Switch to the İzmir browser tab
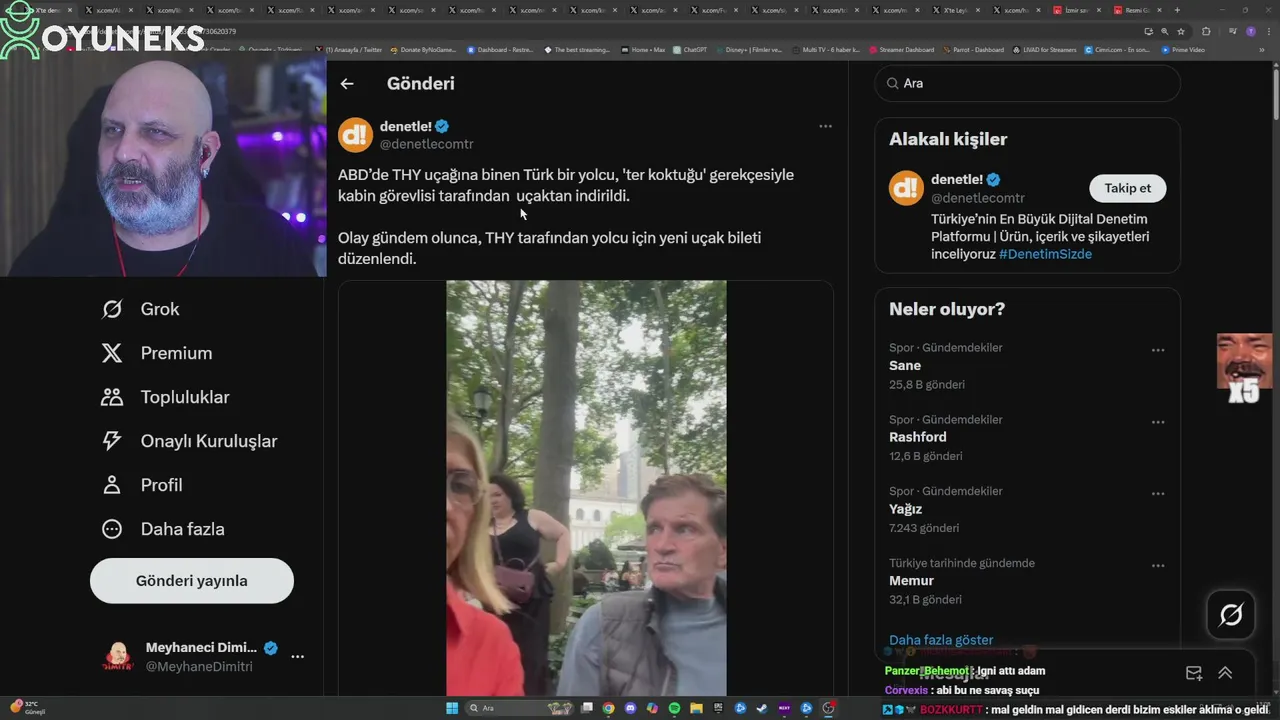 (1077, 10)
